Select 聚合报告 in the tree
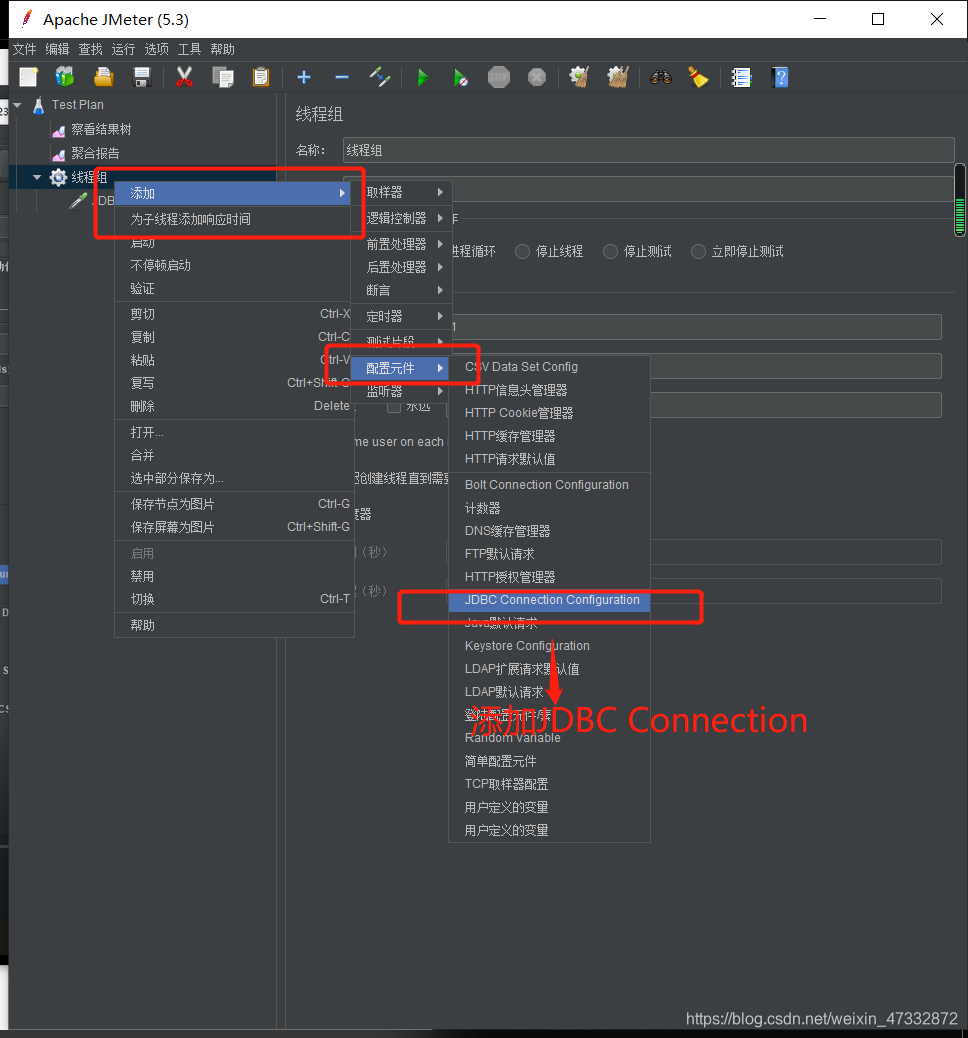Viewport: 968px width, 1038px height. pyautogui.click(x=95, y=154)
